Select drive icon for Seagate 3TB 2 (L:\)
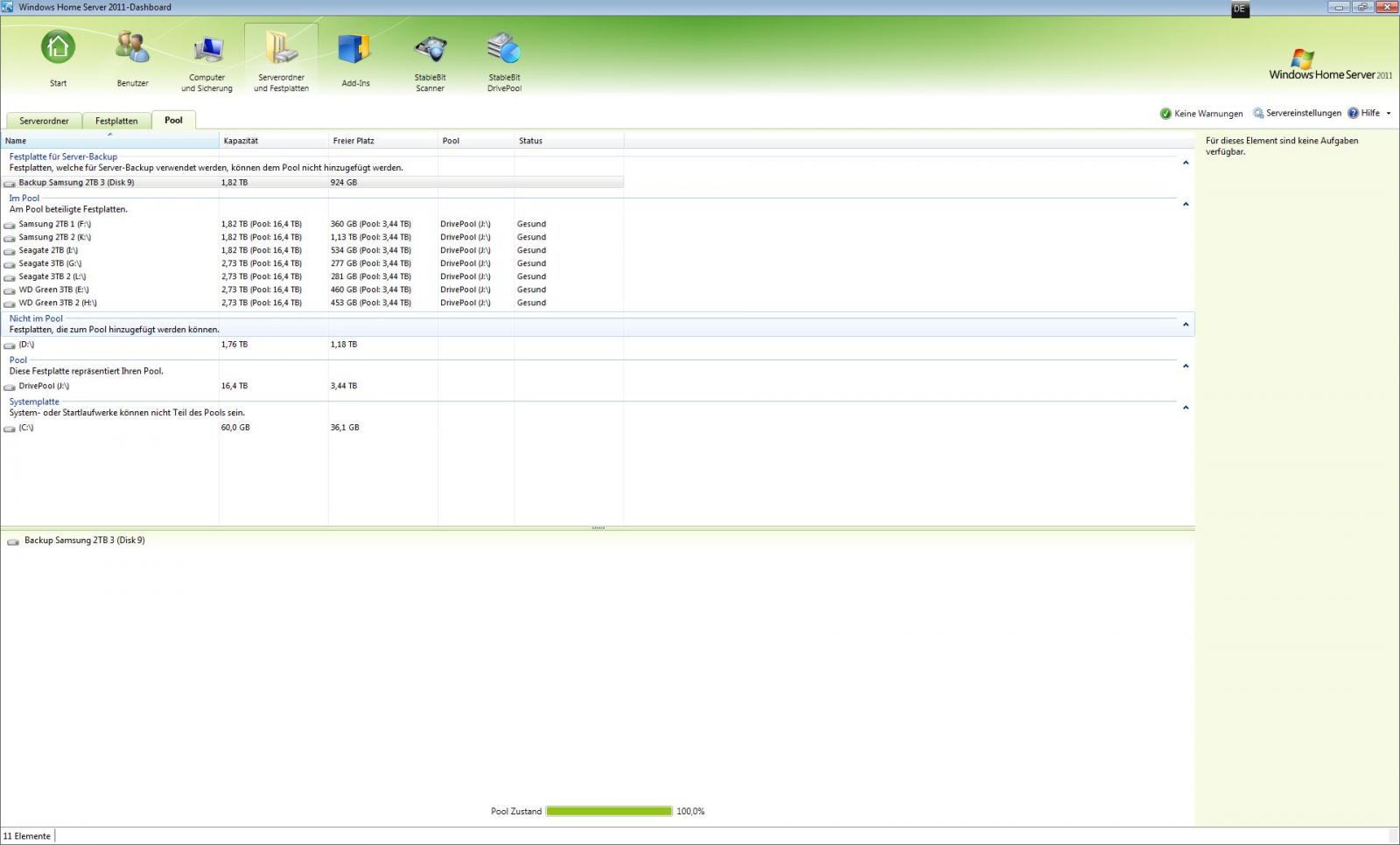1400x845 pixels. (x=10, y=277)
